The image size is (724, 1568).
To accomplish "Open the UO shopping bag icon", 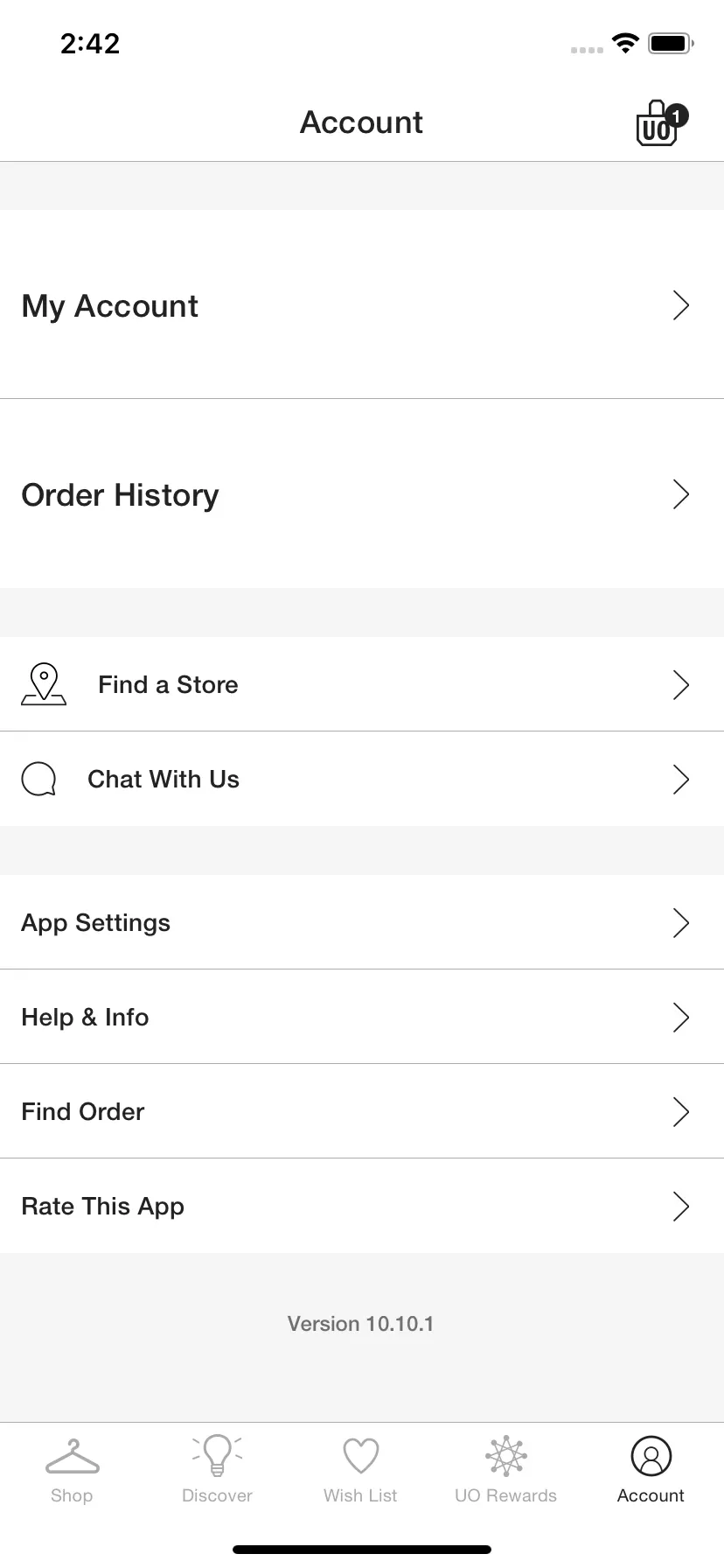I will (657, 124).
